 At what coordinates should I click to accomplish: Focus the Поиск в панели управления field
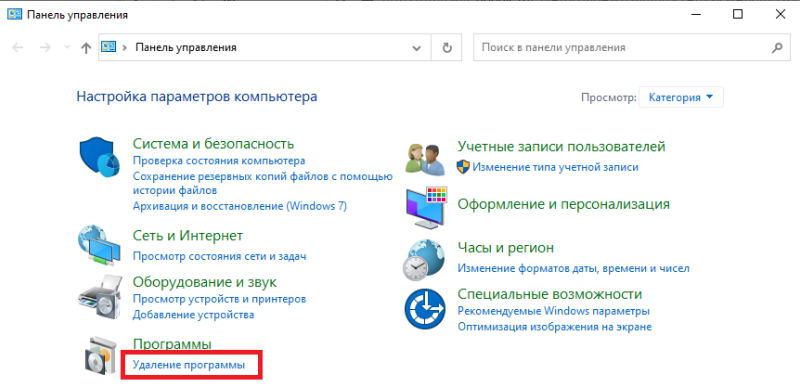[x=632, y=47]
